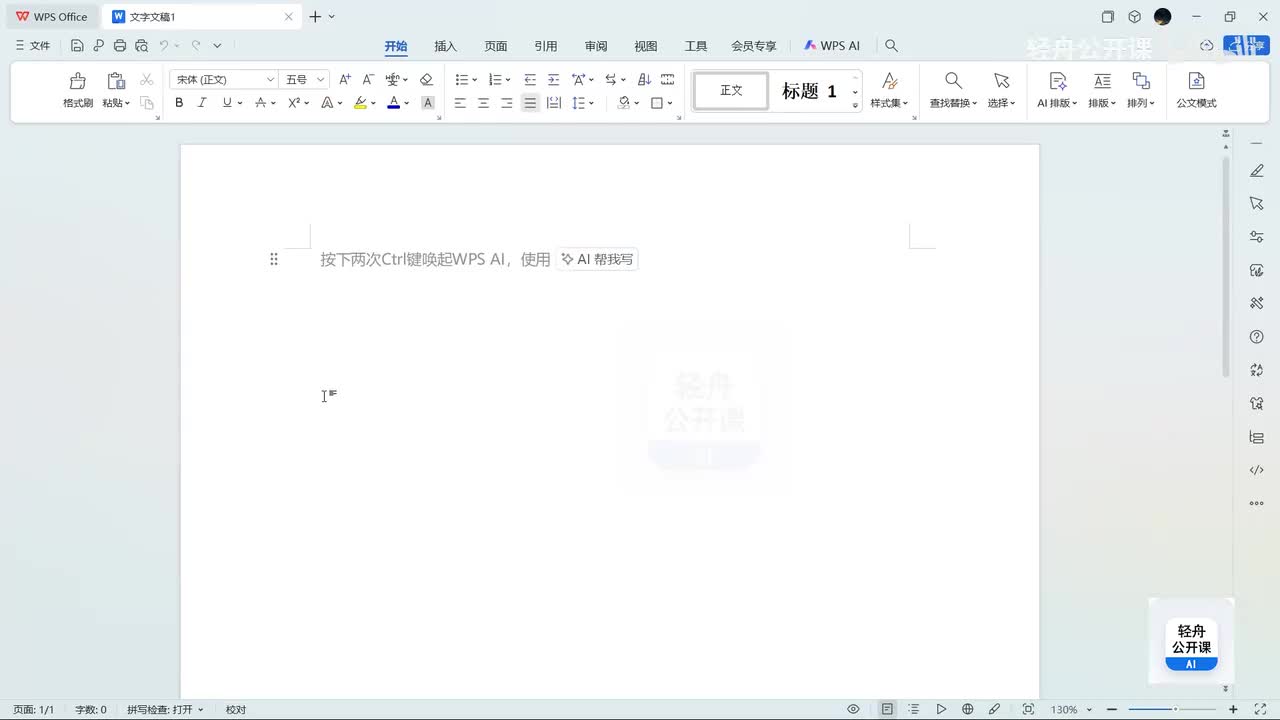
Task: Toggle Bold formatting
Action: pos(179,103)
